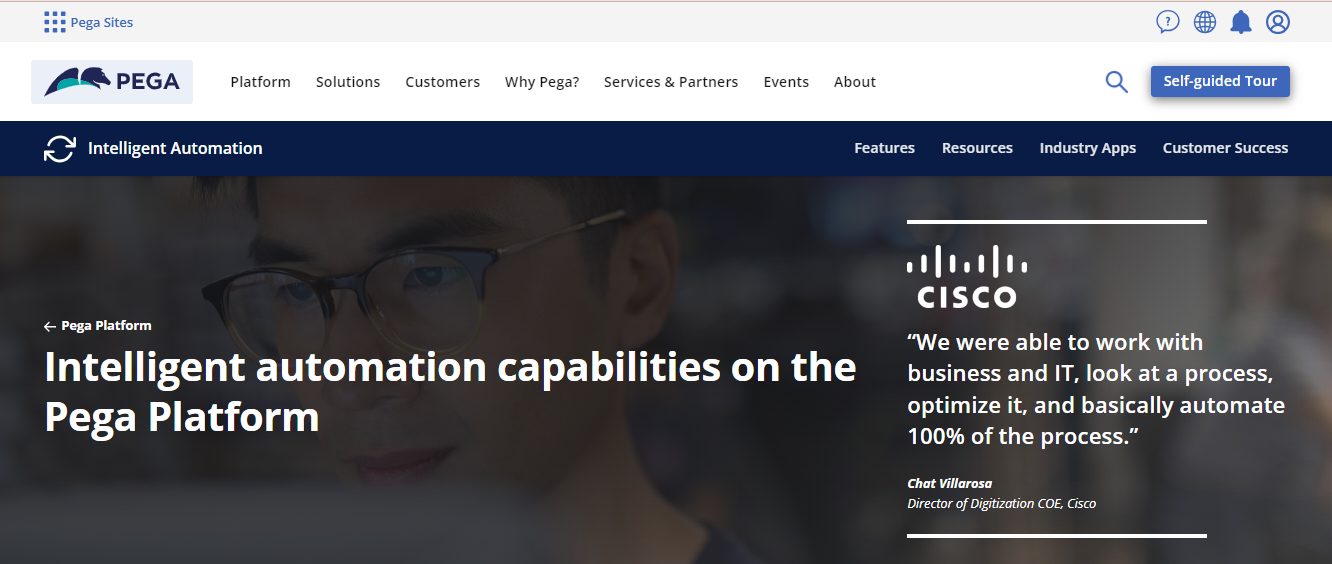Open the Platform menu
The height and width of the screenshot is (564, 1332).
point(260,82)
